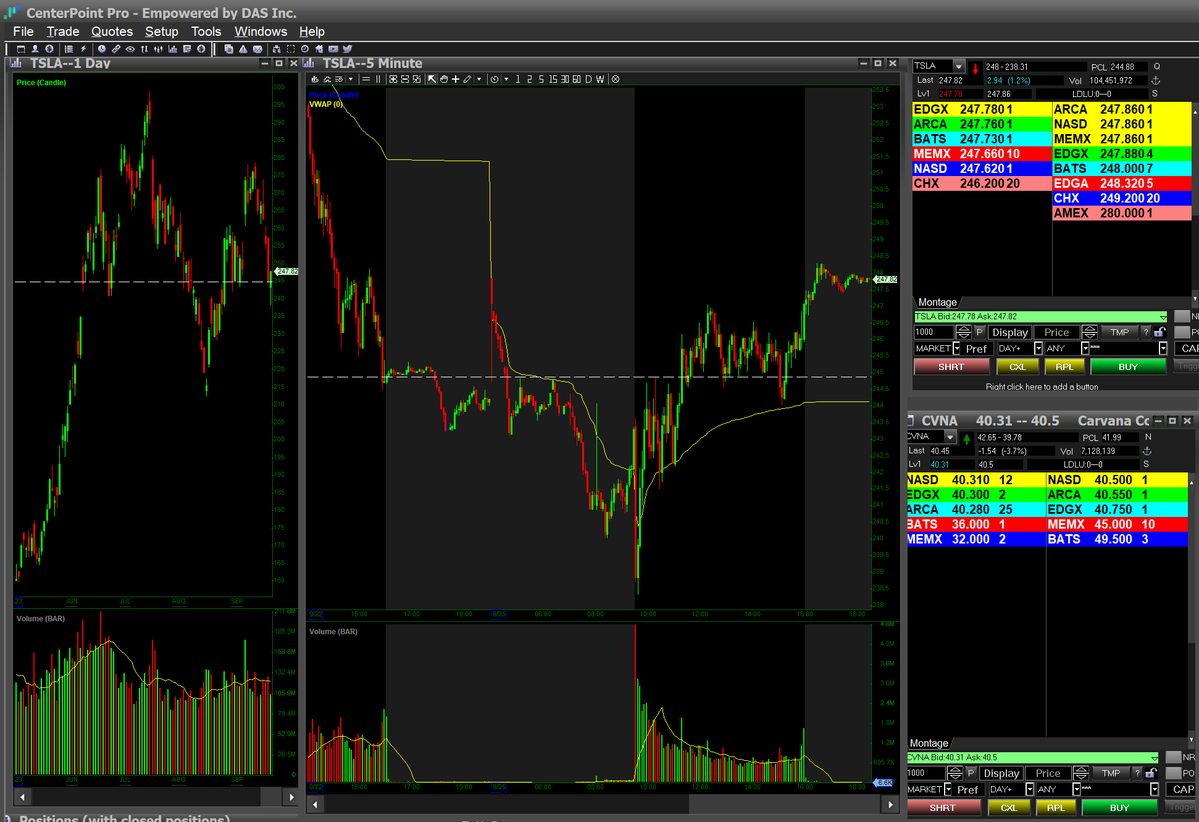Open the drawing tools dropdown arrow in chart toolbar
1199x822 pixels.
[x=479, y=79]
